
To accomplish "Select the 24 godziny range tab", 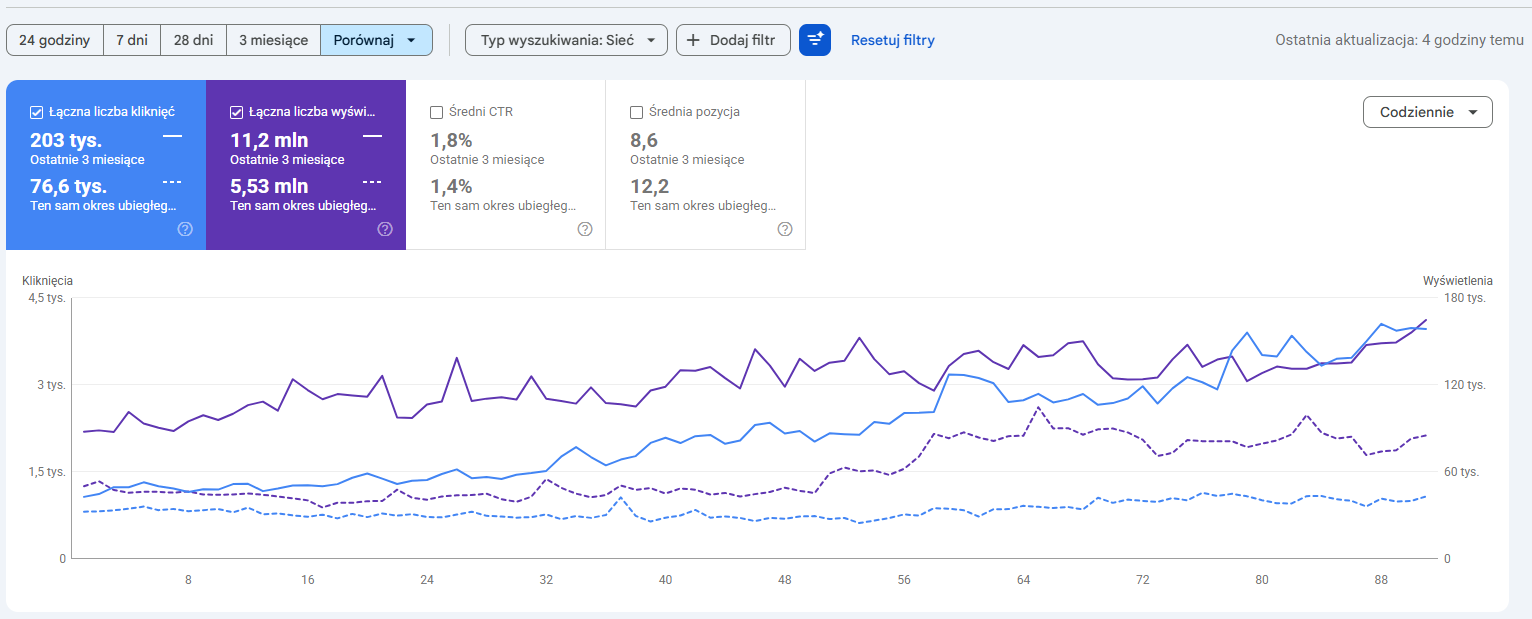I will click(55, 40).
